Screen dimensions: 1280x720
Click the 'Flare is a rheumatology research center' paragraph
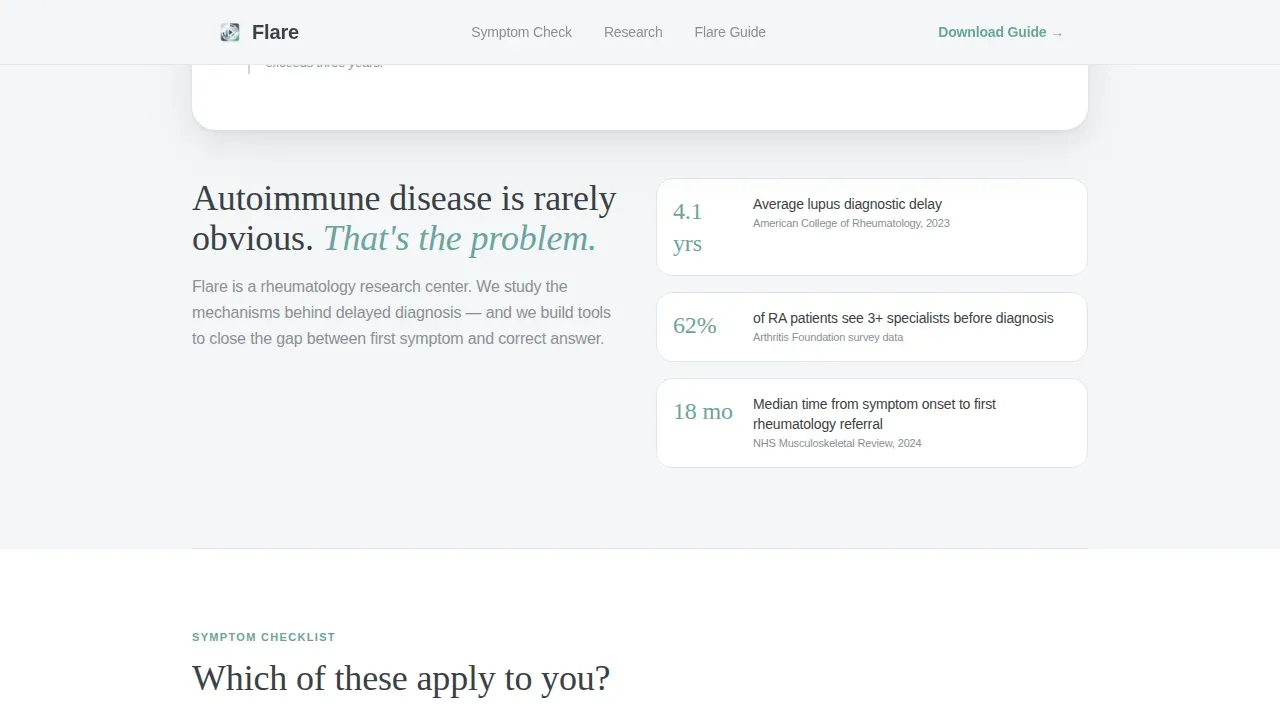[401, 312]
